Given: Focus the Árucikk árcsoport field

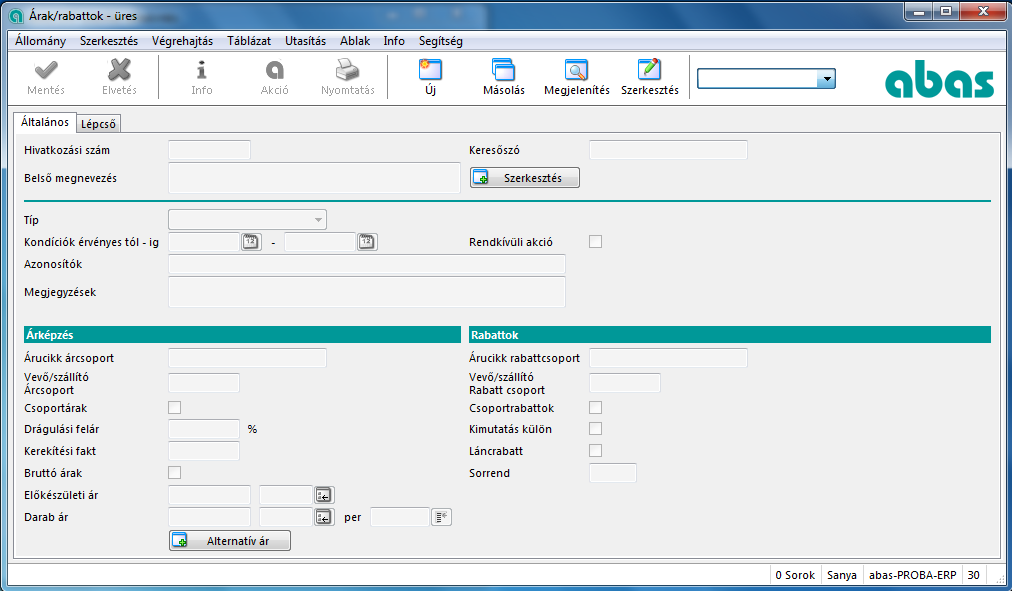Looking at the screenshot, I should click(247, 358).
